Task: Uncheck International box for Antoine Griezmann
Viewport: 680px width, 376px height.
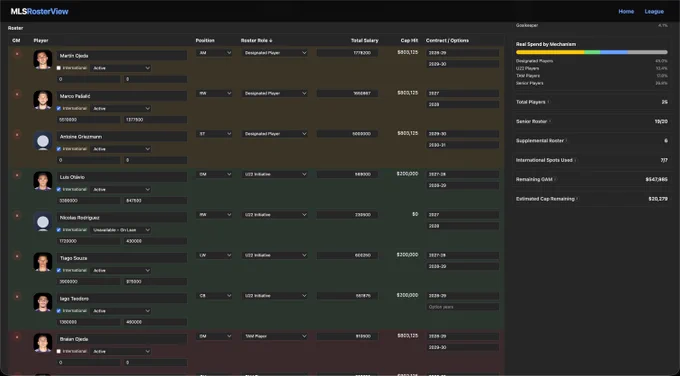Action: (59, 149)
